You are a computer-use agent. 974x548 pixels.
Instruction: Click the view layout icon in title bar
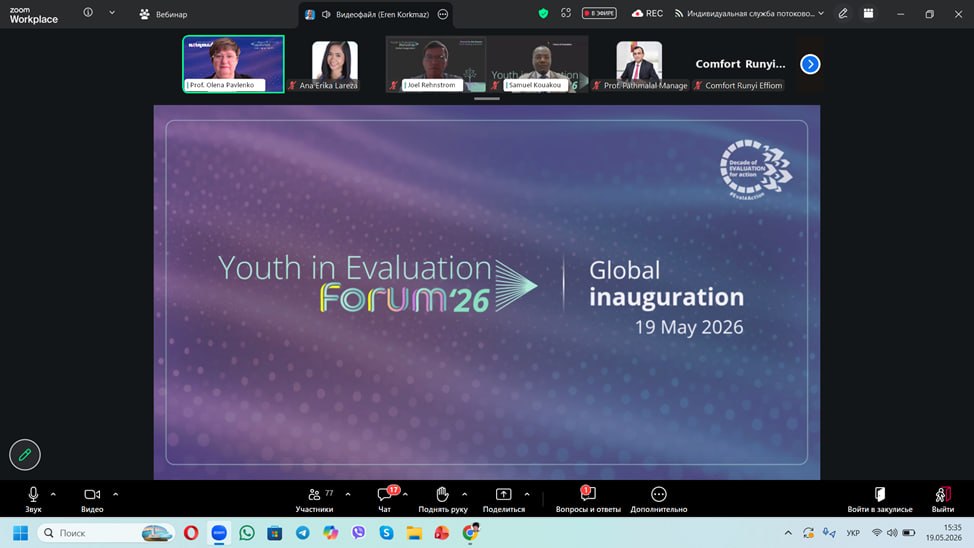click(x=868, y=13)
